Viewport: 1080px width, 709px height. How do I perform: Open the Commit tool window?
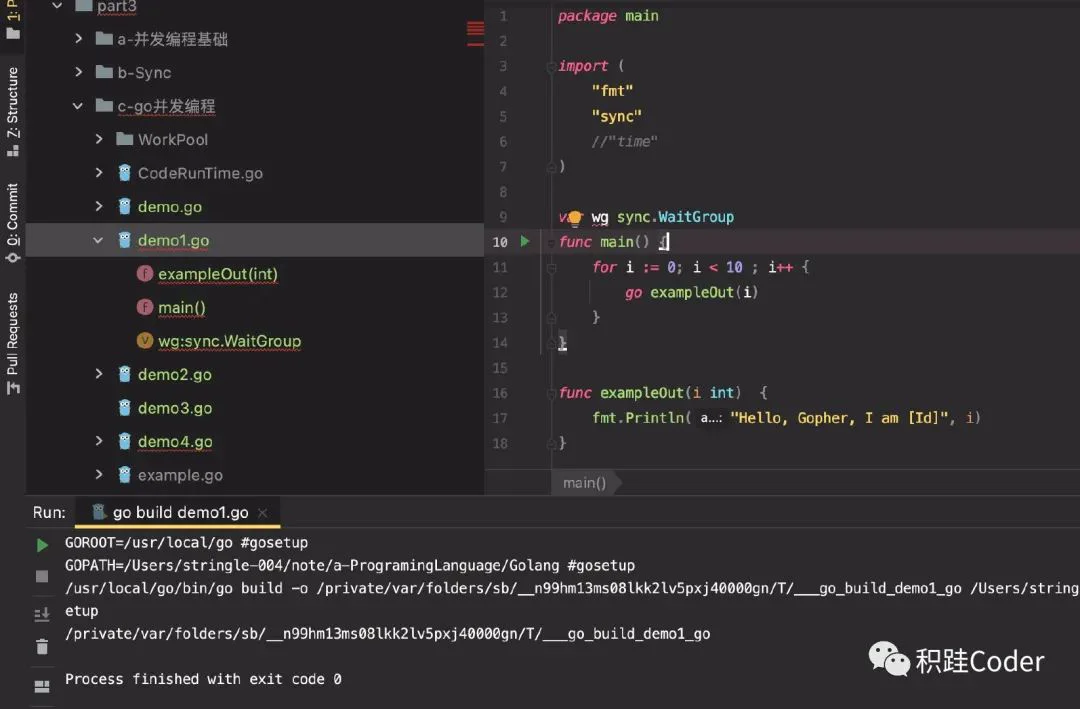tap(12, 223)
